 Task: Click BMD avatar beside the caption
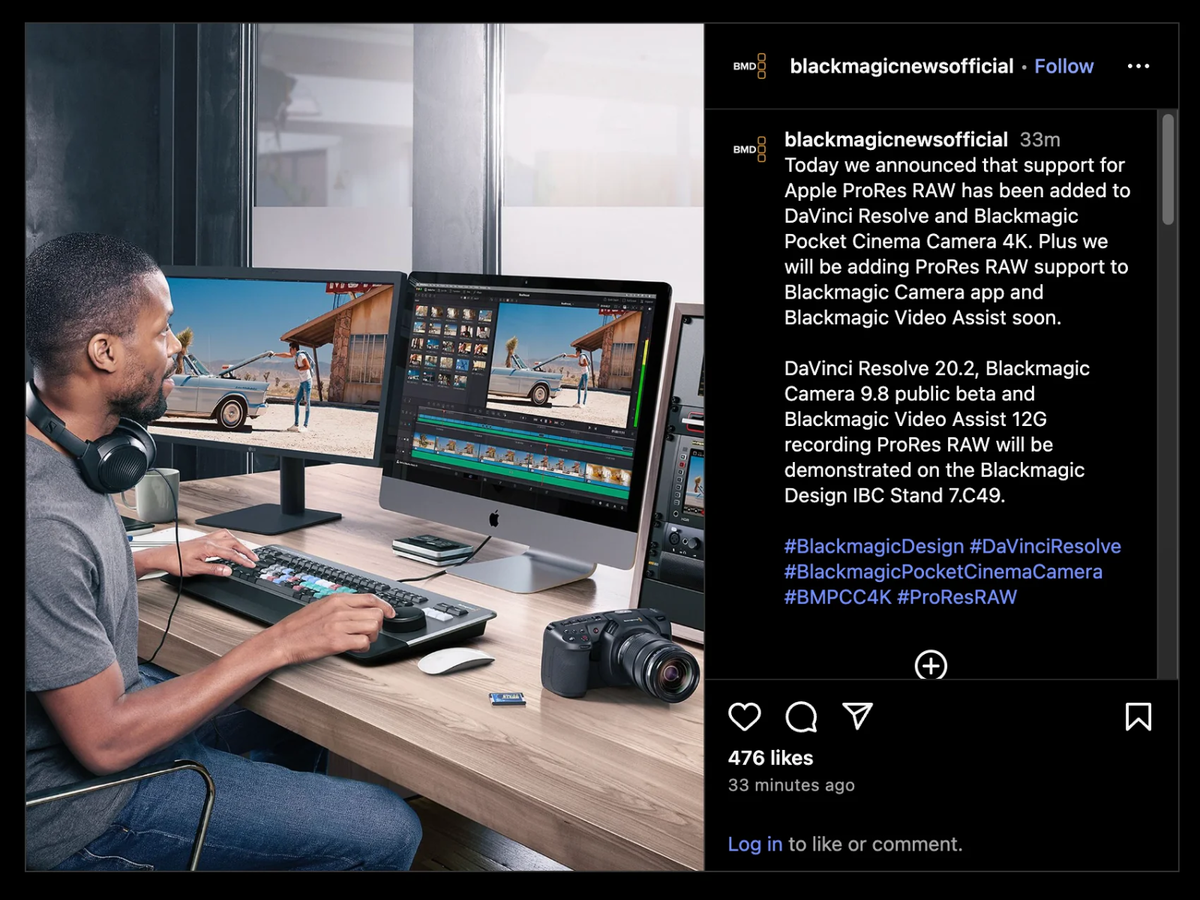(x=750, y=149)
